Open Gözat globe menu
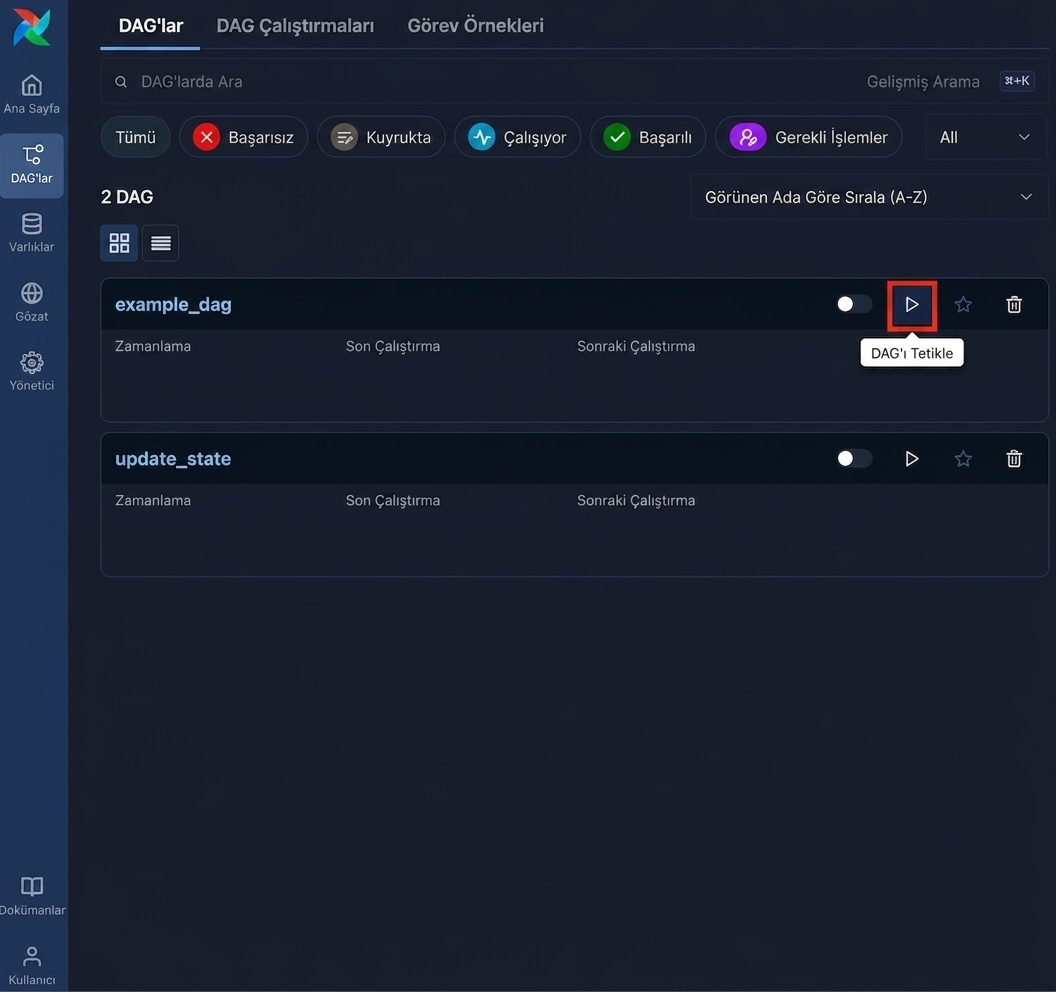This screenshot has width=1056, height=992. [32, 302]
